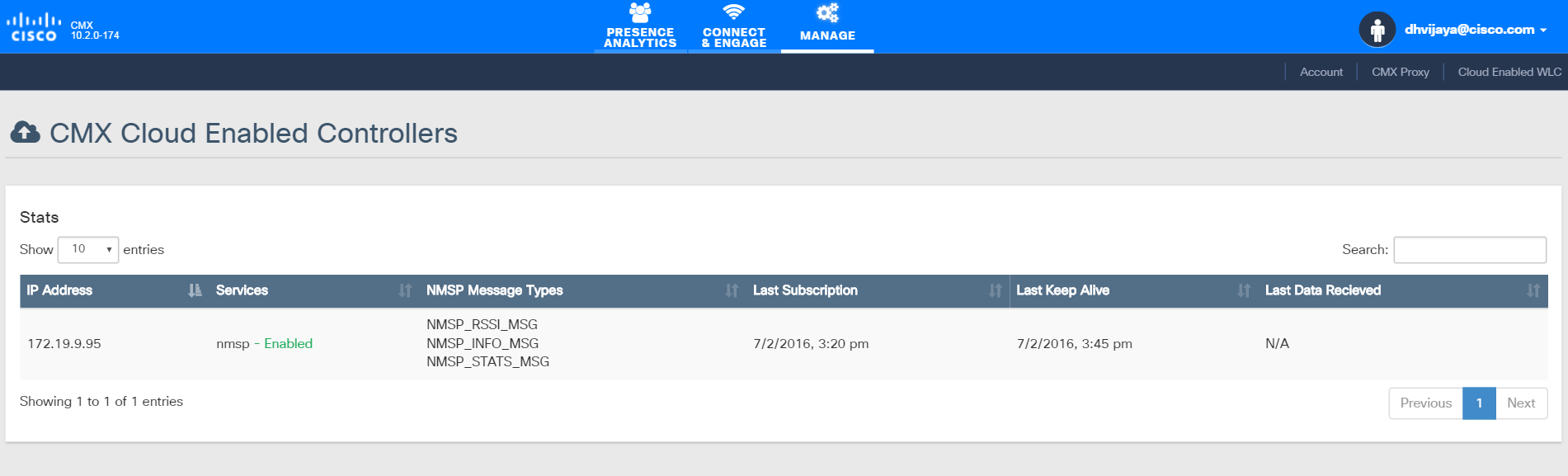Click the 7/2/2016, 3:45 pm keep alive time
Viewport: 1568px width, 476px height.
(1074, 343)
